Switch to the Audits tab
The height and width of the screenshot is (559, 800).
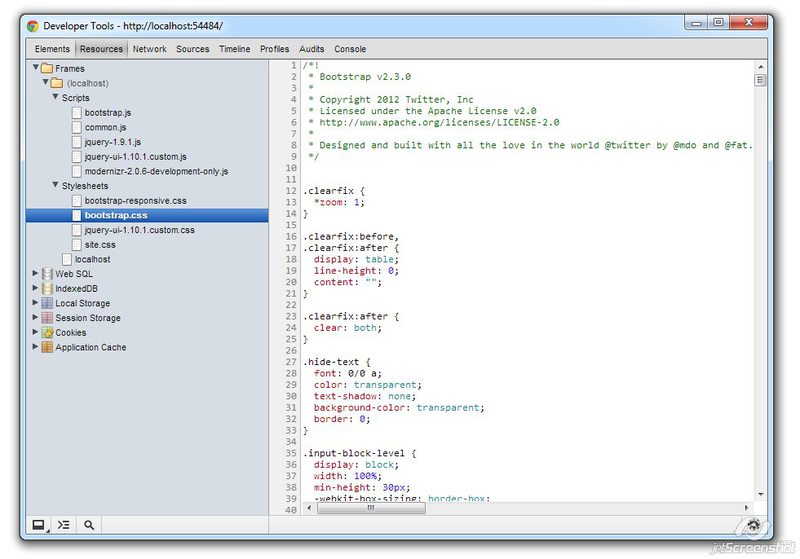311,49
